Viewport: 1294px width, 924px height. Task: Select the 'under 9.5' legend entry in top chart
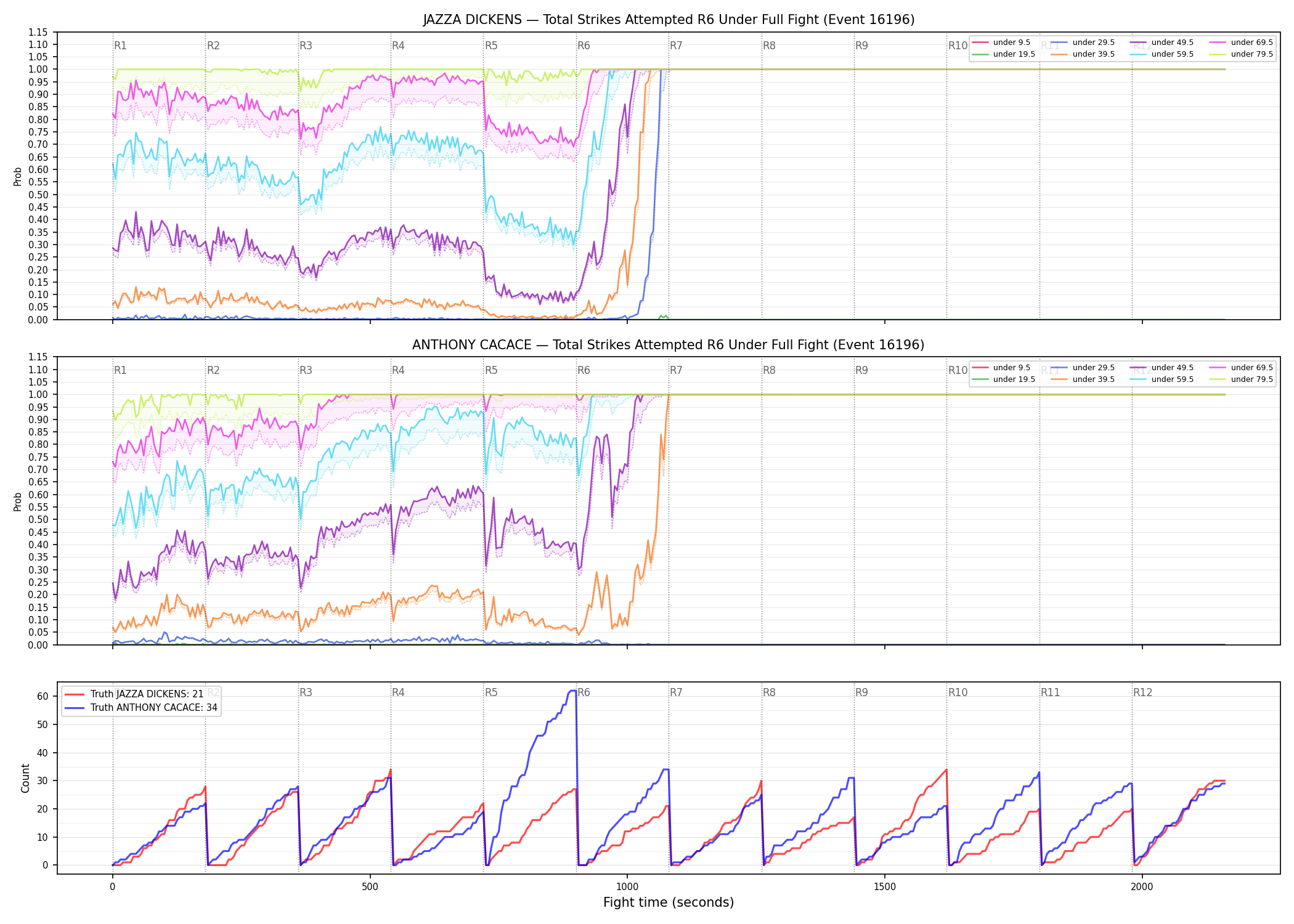1001,43
